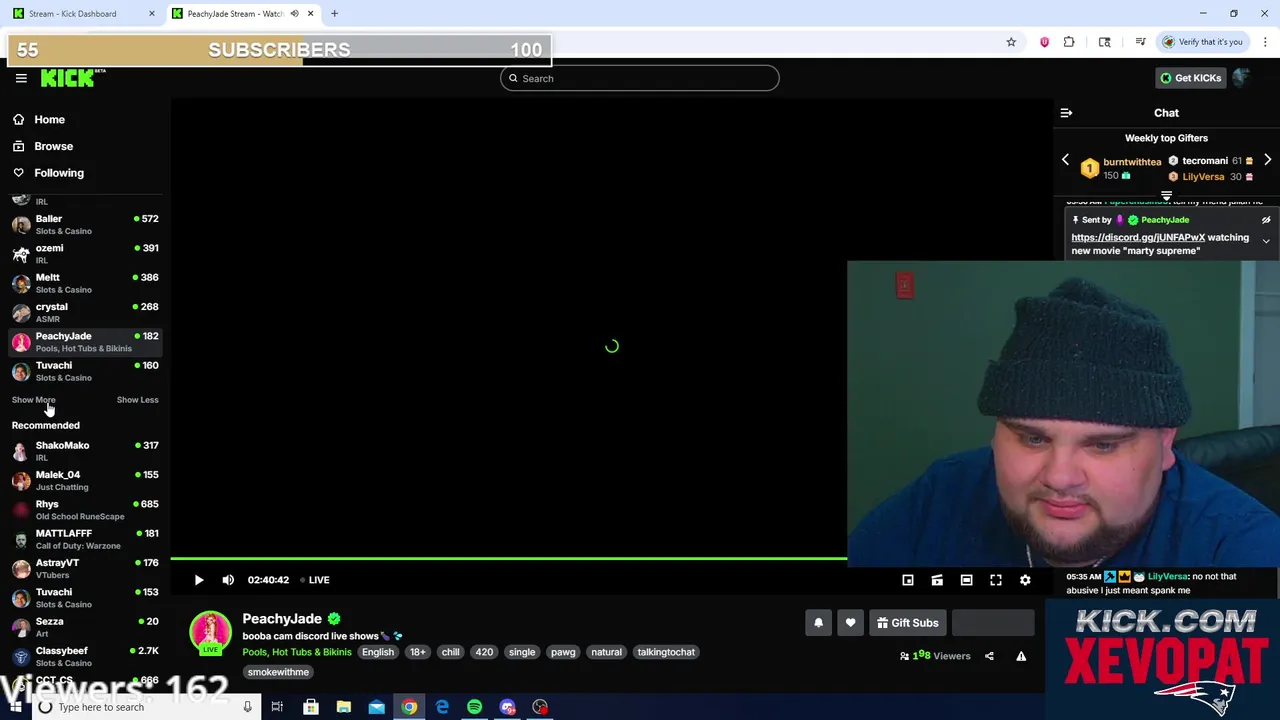The height and width of the screenshot is (720, 1280).
Task: Report stream using warning triangle icon
Action: tap(1021, 656)
